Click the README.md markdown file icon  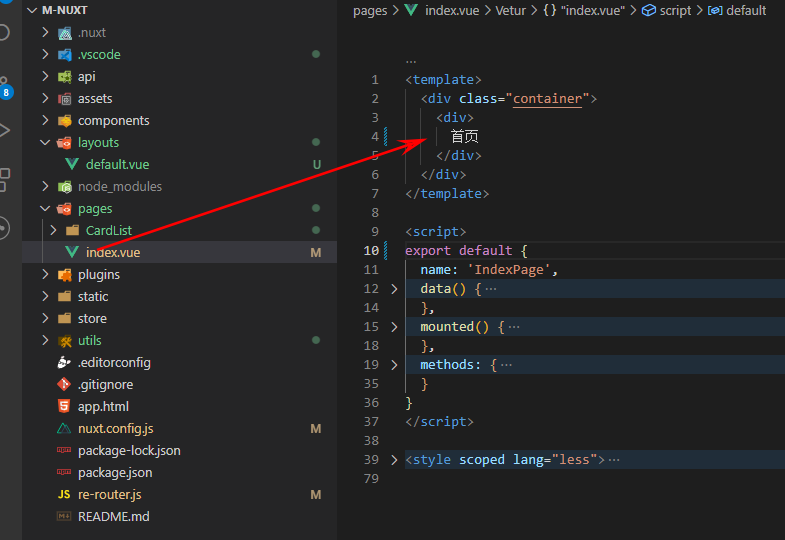click(64, 516)
